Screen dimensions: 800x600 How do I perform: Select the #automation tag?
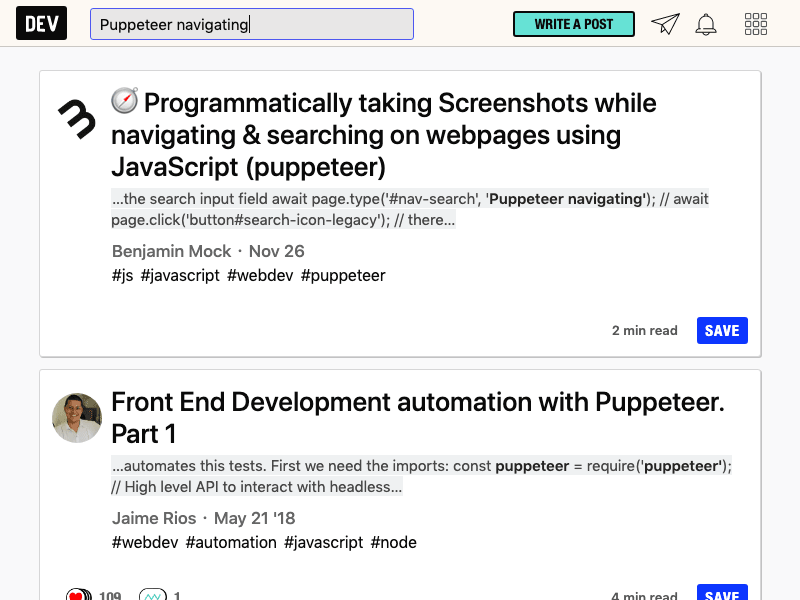231,542
